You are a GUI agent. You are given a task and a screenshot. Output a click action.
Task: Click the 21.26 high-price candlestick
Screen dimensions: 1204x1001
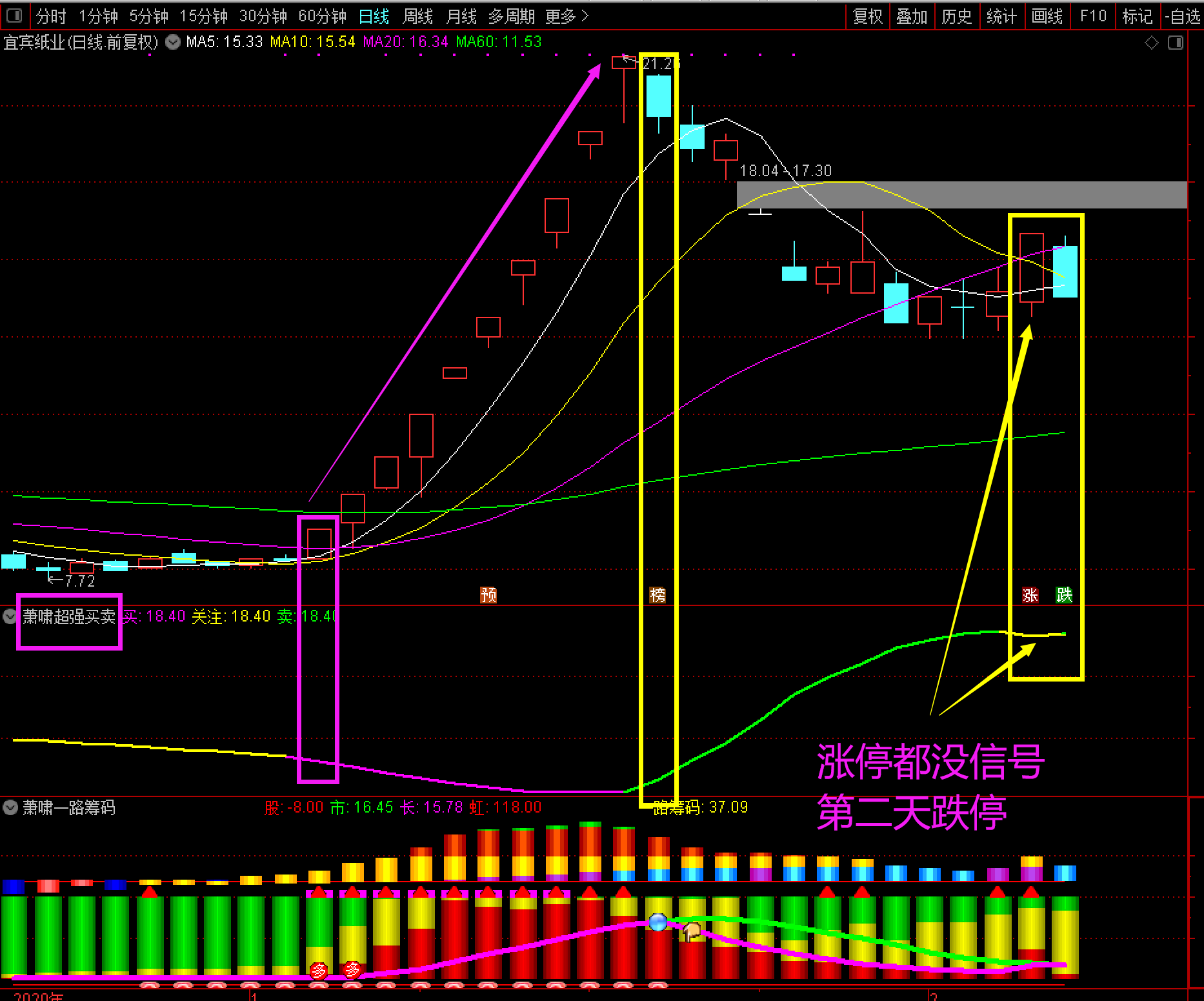[x=624, y=63]
